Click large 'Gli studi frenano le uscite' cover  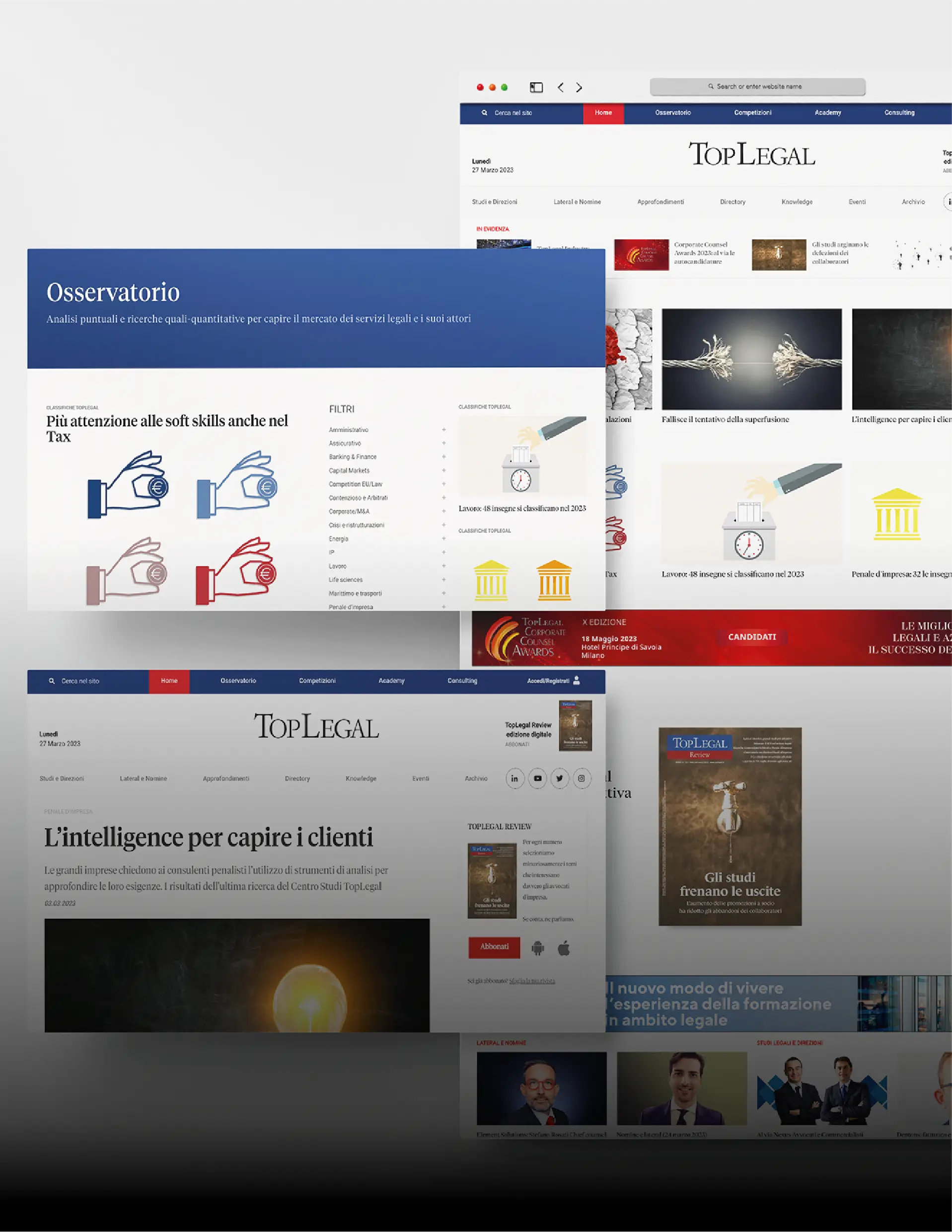[730, 827]
